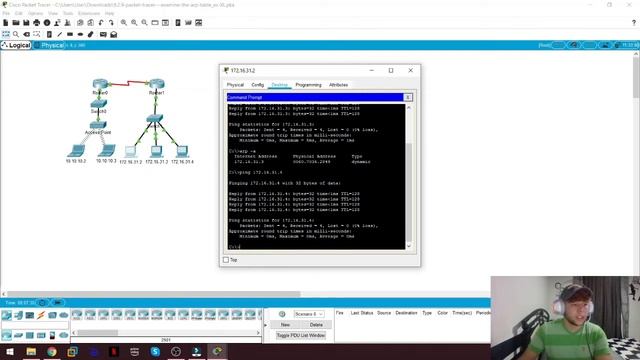This screenshot has width=640, height=360.
Task: Pick the Place Note tool
Action: [x=49, y=35]
